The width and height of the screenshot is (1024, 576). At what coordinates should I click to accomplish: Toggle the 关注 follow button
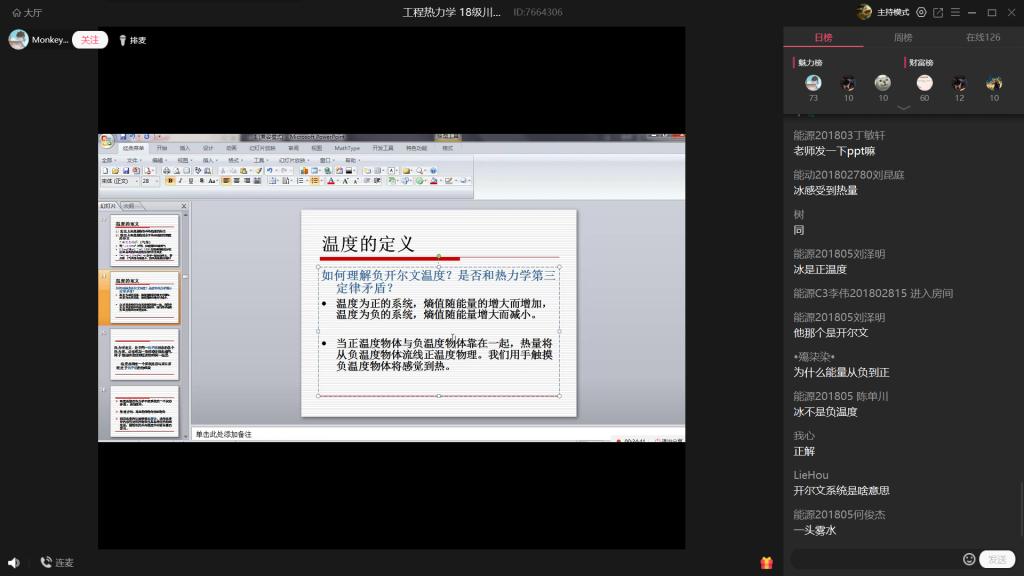pos(90,40)
